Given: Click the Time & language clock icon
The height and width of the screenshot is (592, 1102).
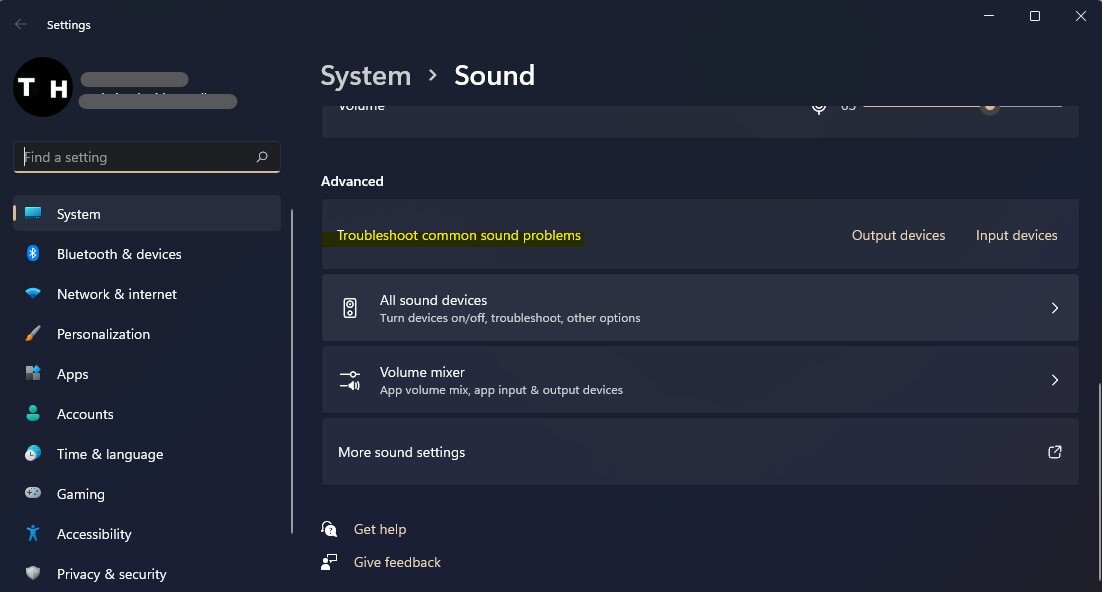Looking at the screenshot, I should point(33,454).
